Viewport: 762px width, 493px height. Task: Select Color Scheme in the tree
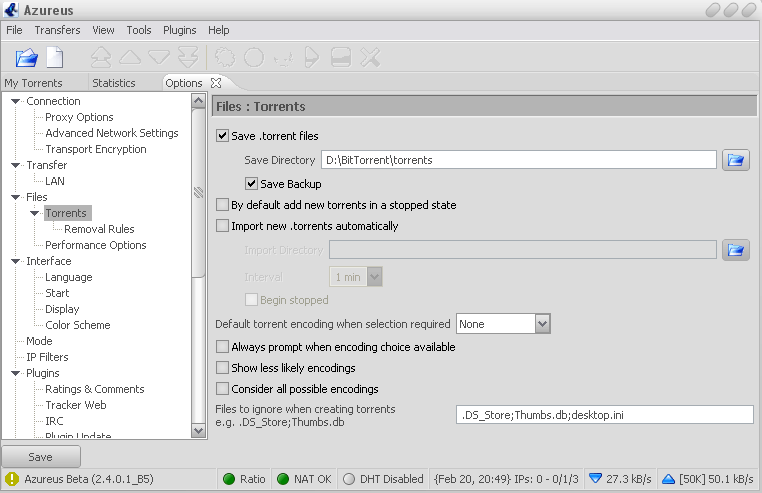click(78, 325)
